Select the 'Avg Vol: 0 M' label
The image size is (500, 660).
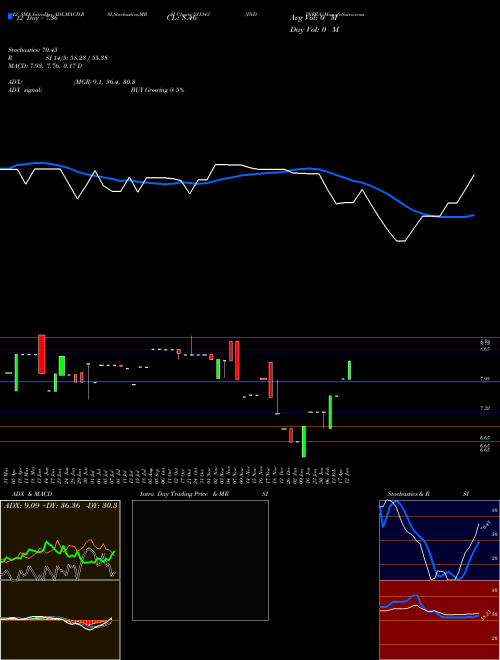[x=313, y=18]
